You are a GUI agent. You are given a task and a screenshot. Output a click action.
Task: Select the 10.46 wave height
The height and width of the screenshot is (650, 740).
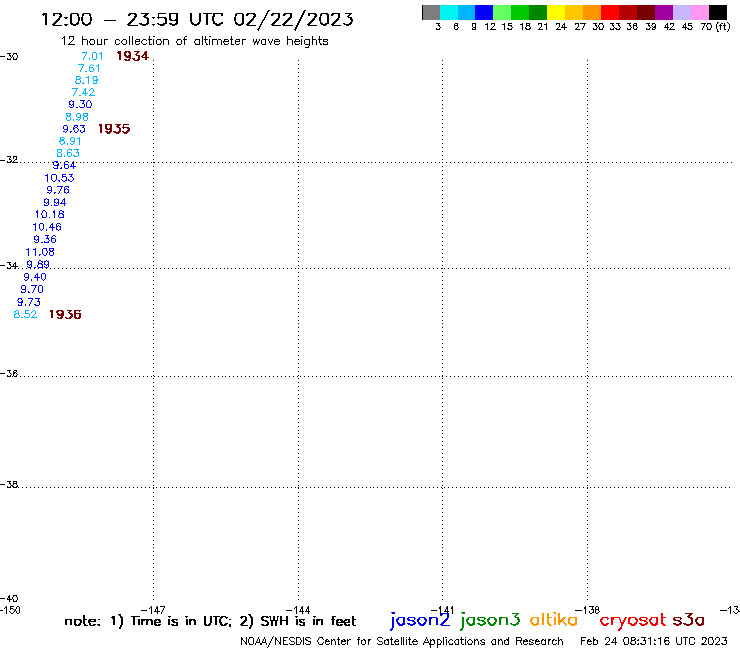click(47, 227)
